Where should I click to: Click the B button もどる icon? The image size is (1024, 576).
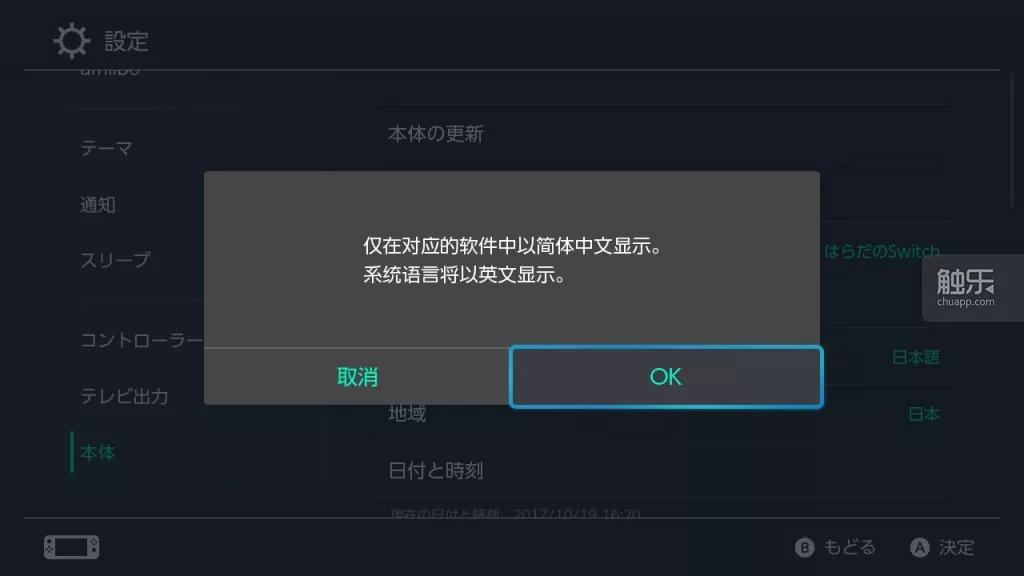[x=805, y=547]
